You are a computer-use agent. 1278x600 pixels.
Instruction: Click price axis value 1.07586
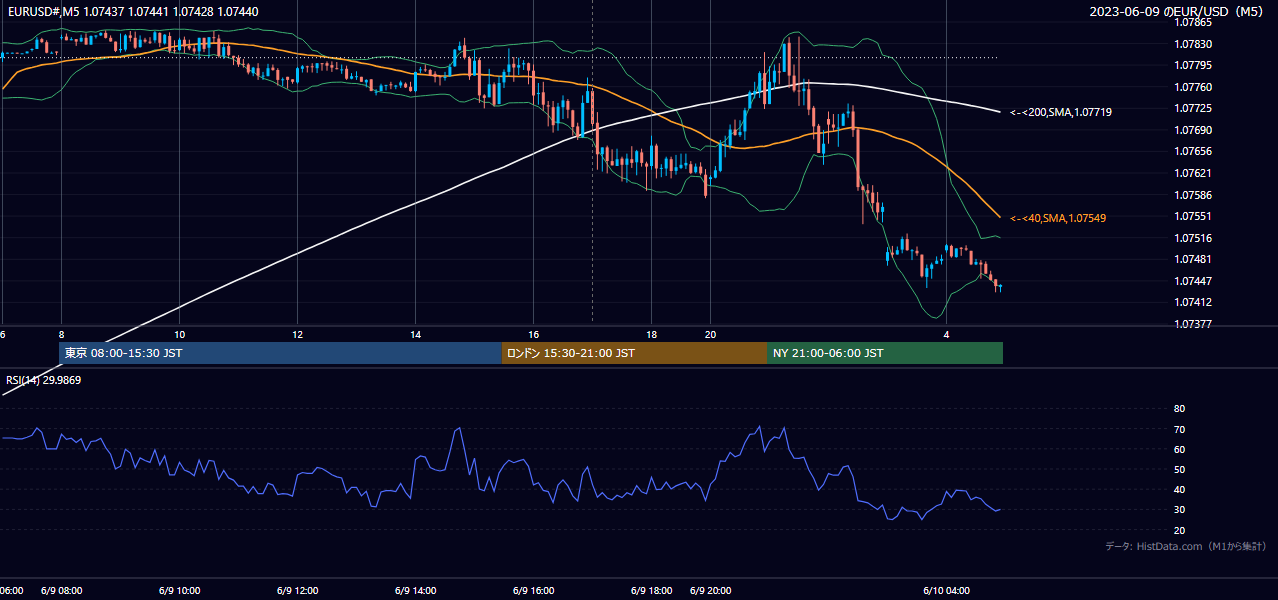1193,195
